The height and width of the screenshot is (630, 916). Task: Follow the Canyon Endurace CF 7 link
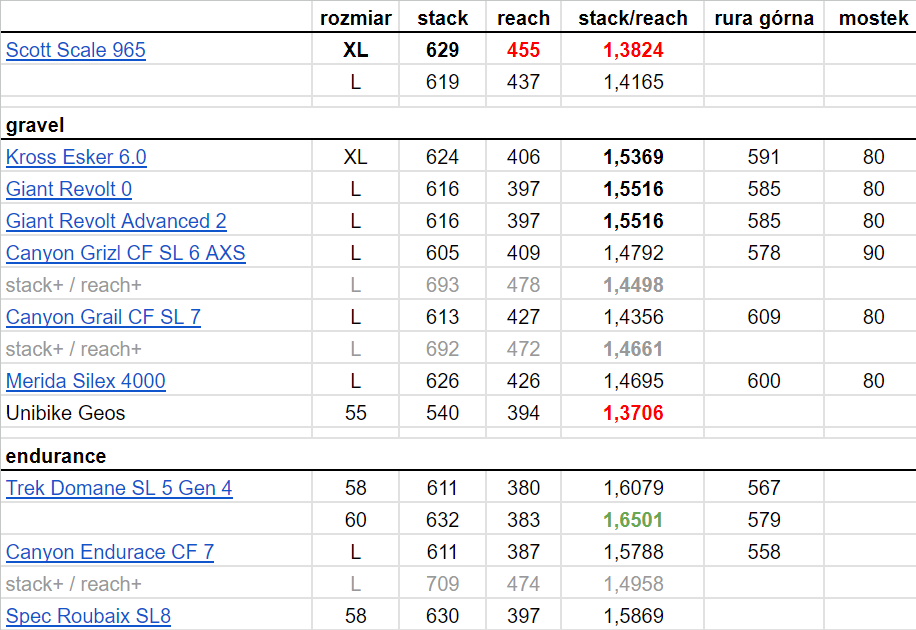110,552
